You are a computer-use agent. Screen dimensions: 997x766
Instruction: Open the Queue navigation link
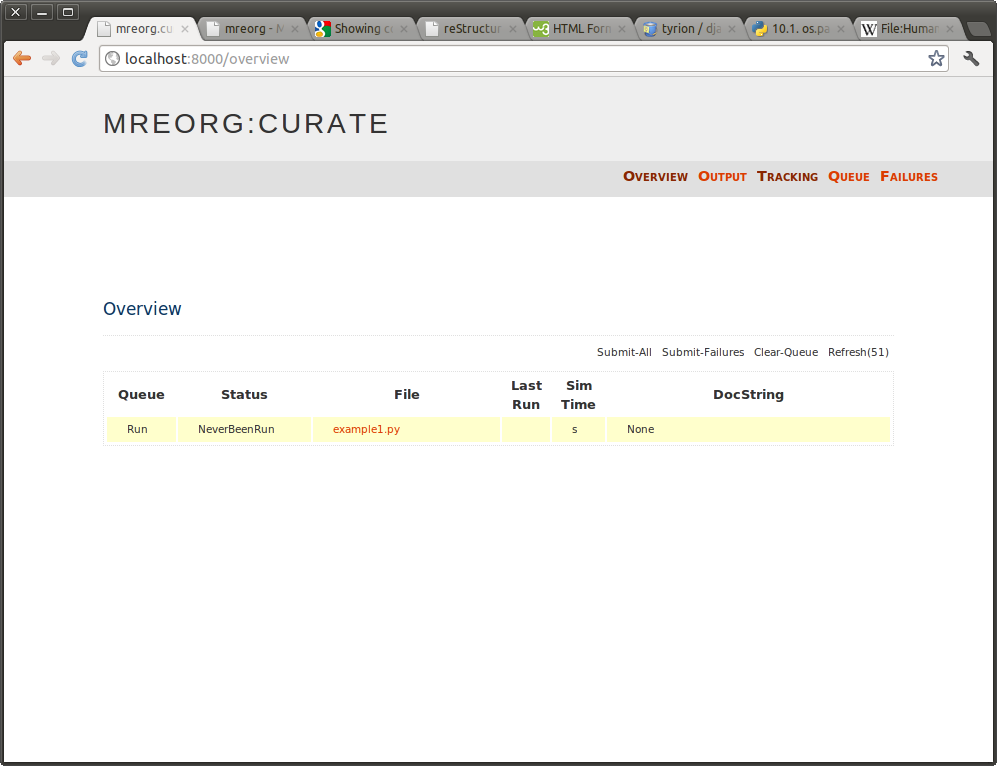(849, 177)
